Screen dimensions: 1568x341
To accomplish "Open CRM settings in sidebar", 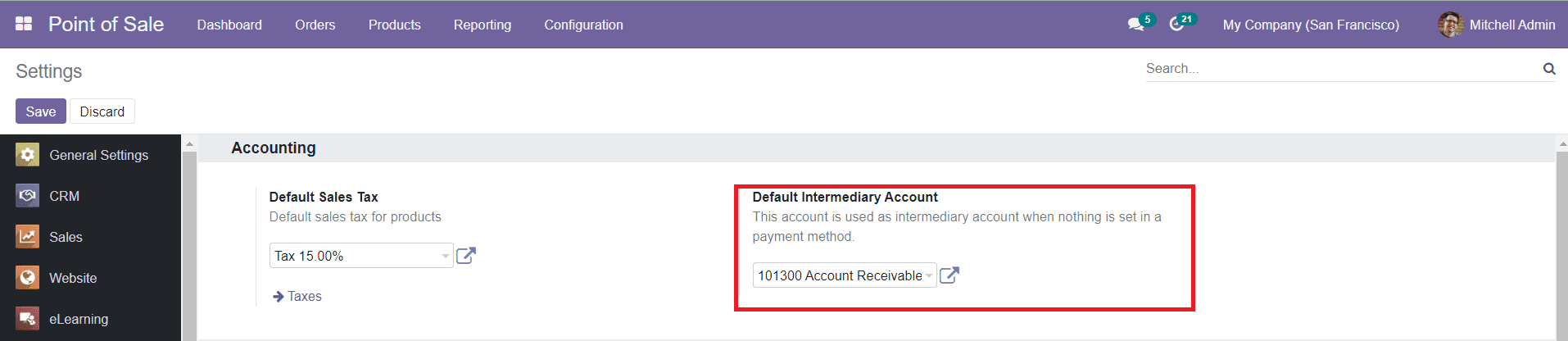I will pyautogui.click(x=64, y=196).
